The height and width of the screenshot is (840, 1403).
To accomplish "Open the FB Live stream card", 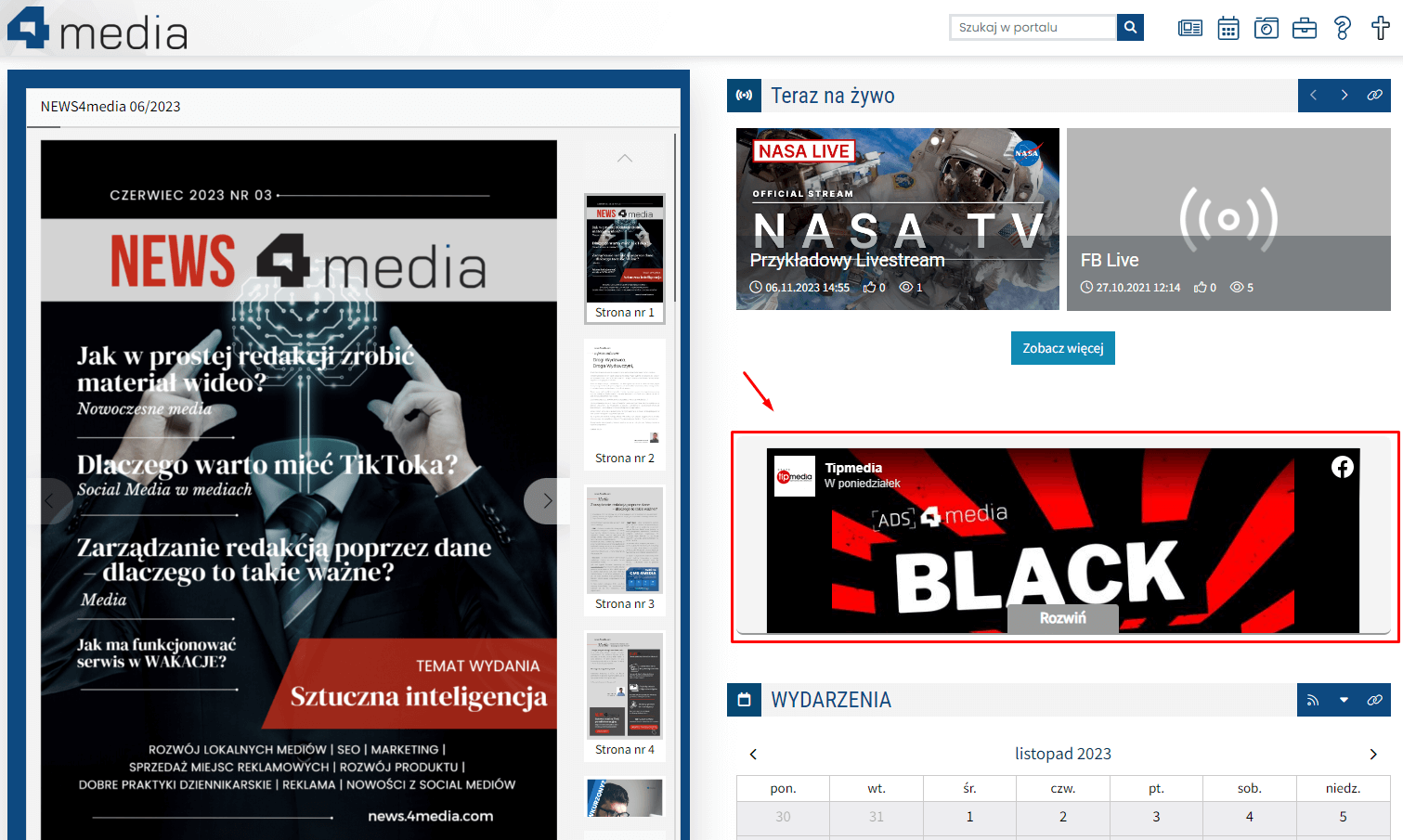I will (1228, 219).
